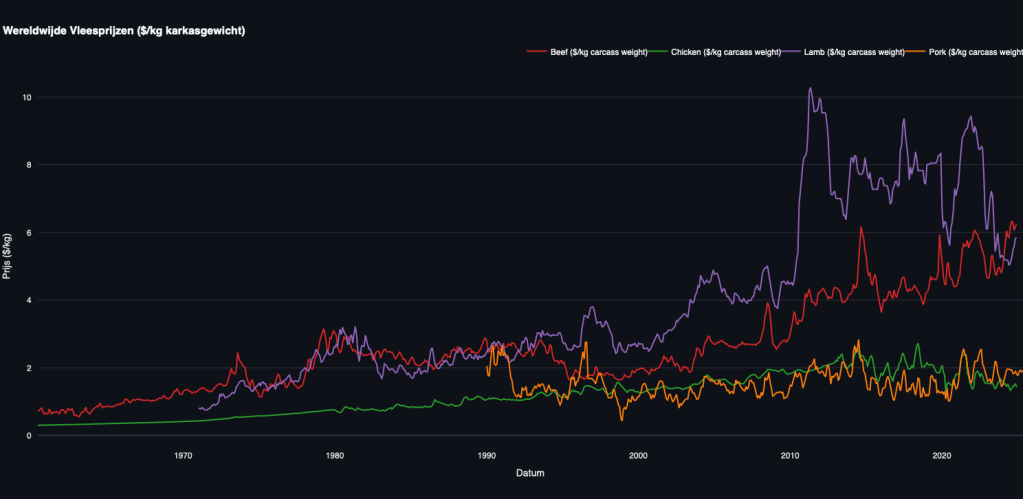The image size is (1023, 499).
Task: Click the red Beef legend line swatch
Action: click(x=536, y=51)
